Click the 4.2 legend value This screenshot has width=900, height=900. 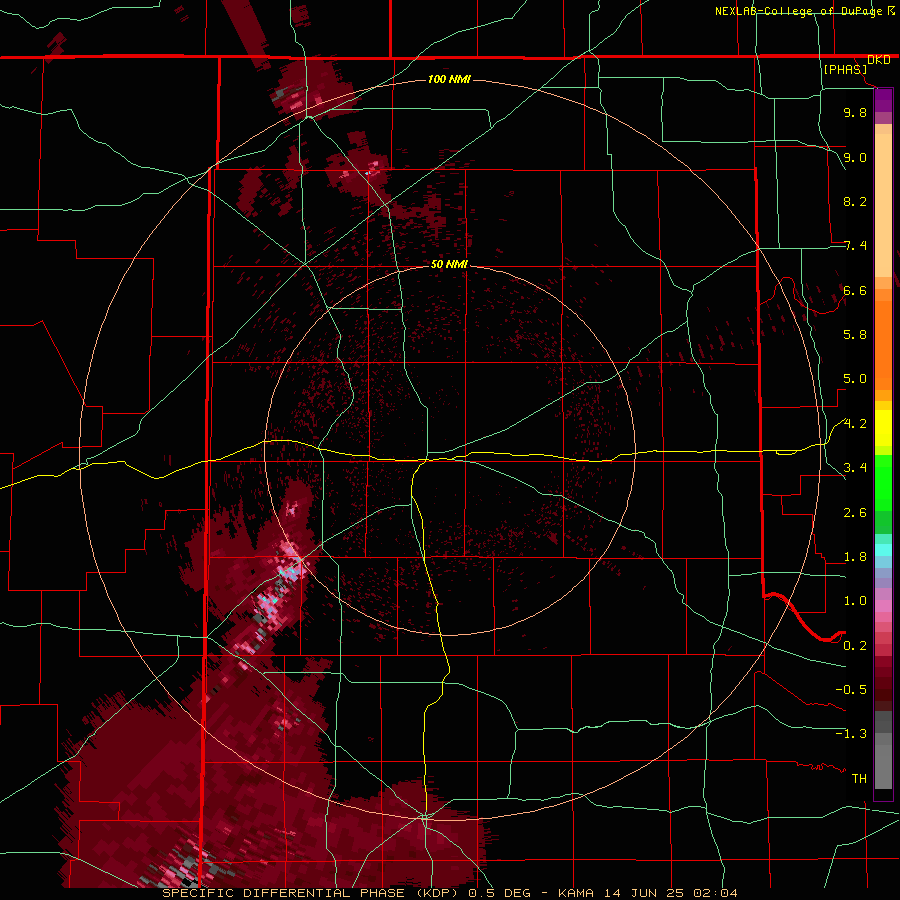pos(855,424)
